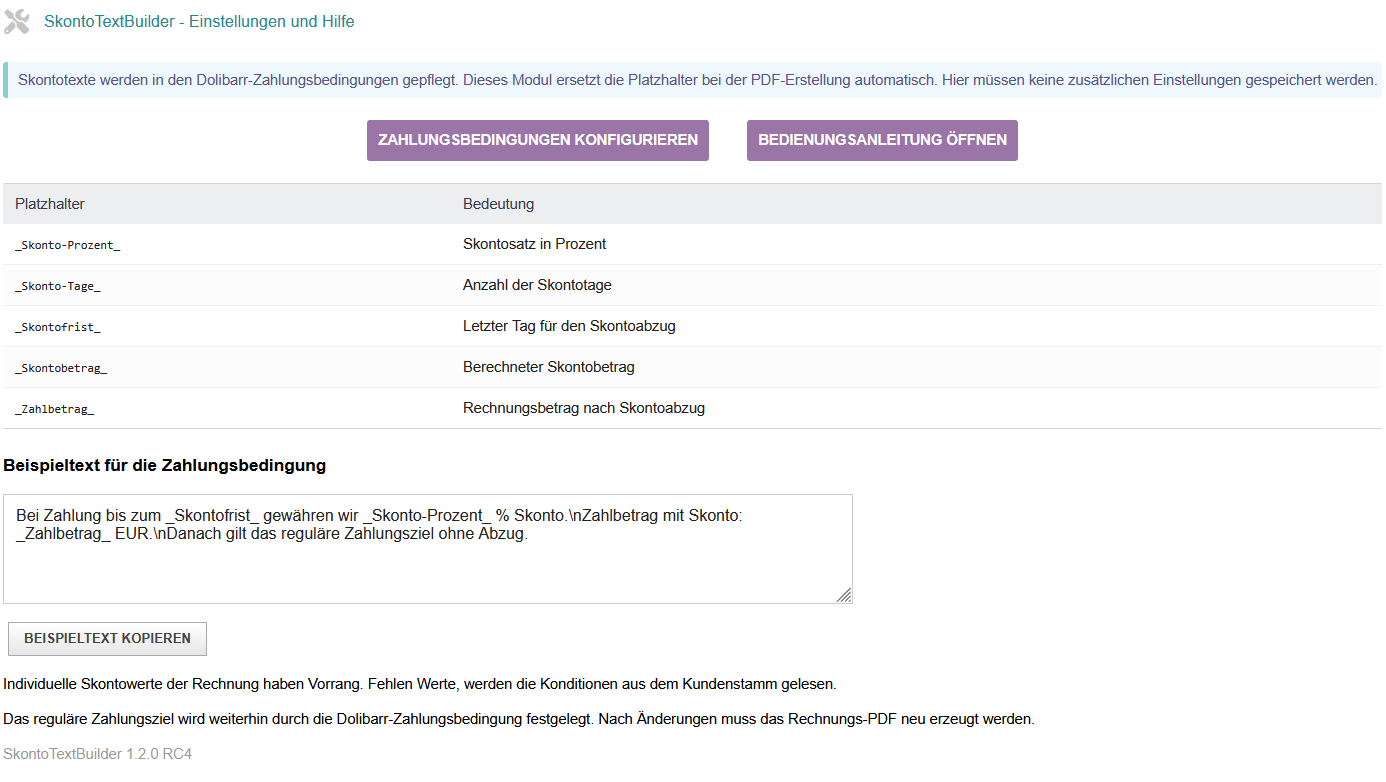Image resolution: width=1386 pixels, height=782 pixels.
Task: Click the version label 'SkontoTextBuilder 1.2.0 RC4'
Action: [98, 753]
